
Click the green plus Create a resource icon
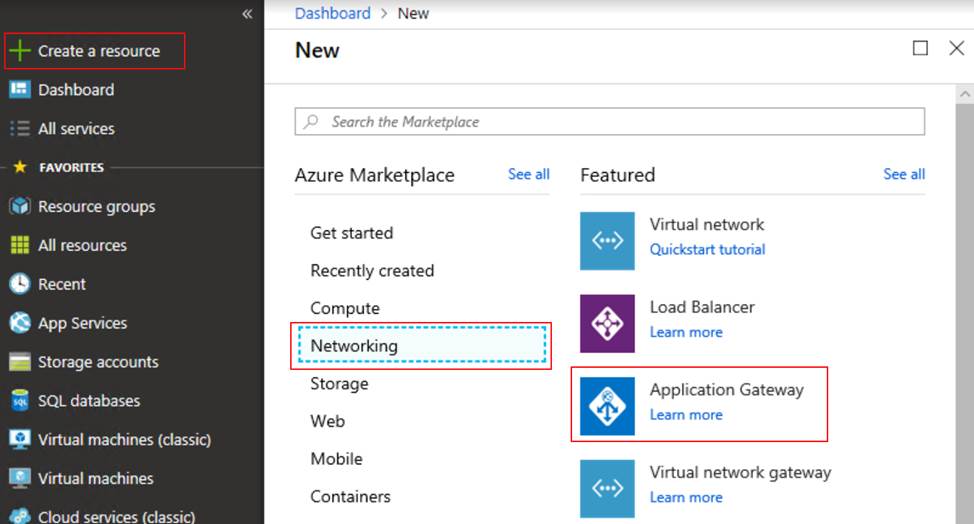[20, 50]
